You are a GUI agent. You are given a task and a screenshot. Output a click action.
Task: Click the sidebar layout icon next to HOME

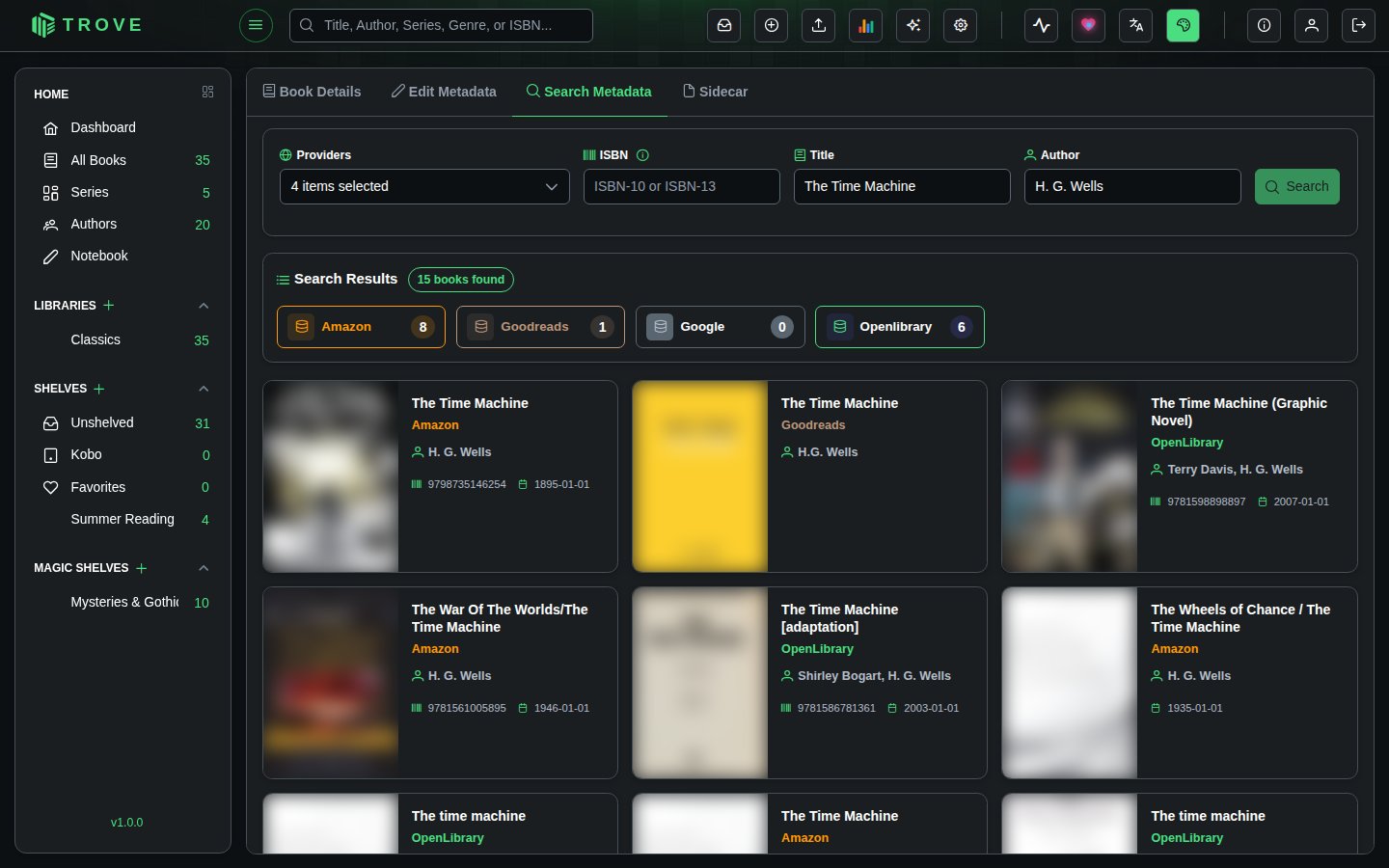pos(207,92)
